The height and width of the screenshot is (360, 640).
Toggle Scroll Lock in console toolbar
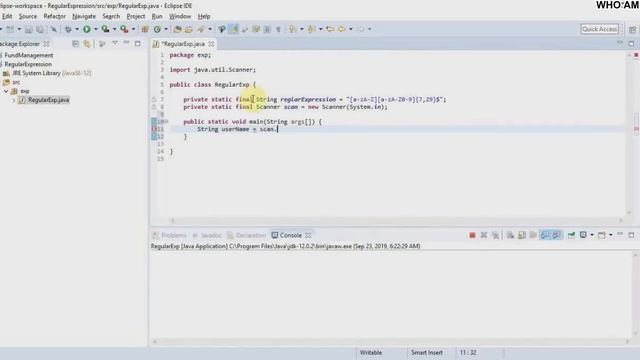[x=522, y=235]
